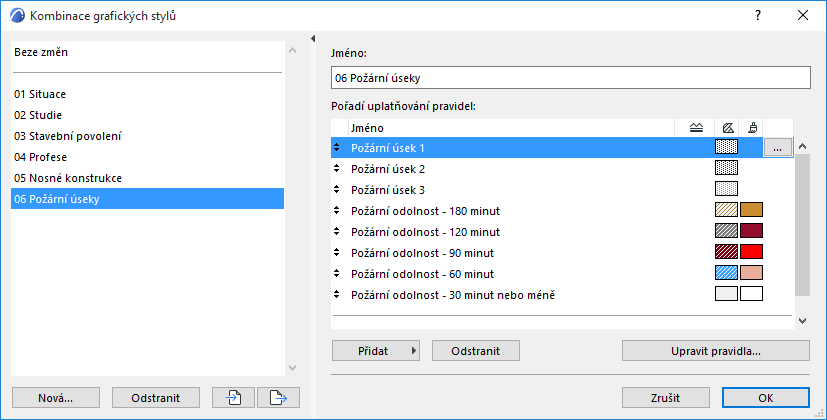Click the import style combination icon button
Viewport: 827px width, 420px height.
tap(233, 397)
